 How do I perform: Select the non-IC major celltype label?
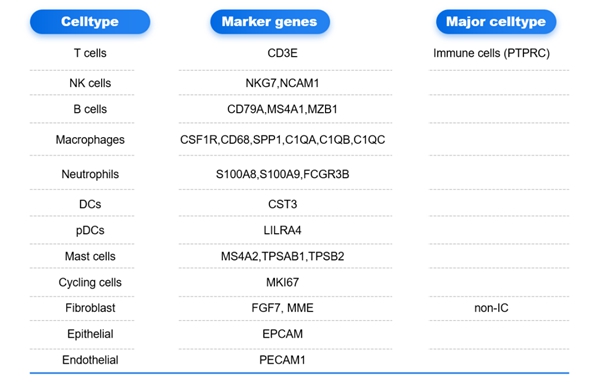coord(491,308)
